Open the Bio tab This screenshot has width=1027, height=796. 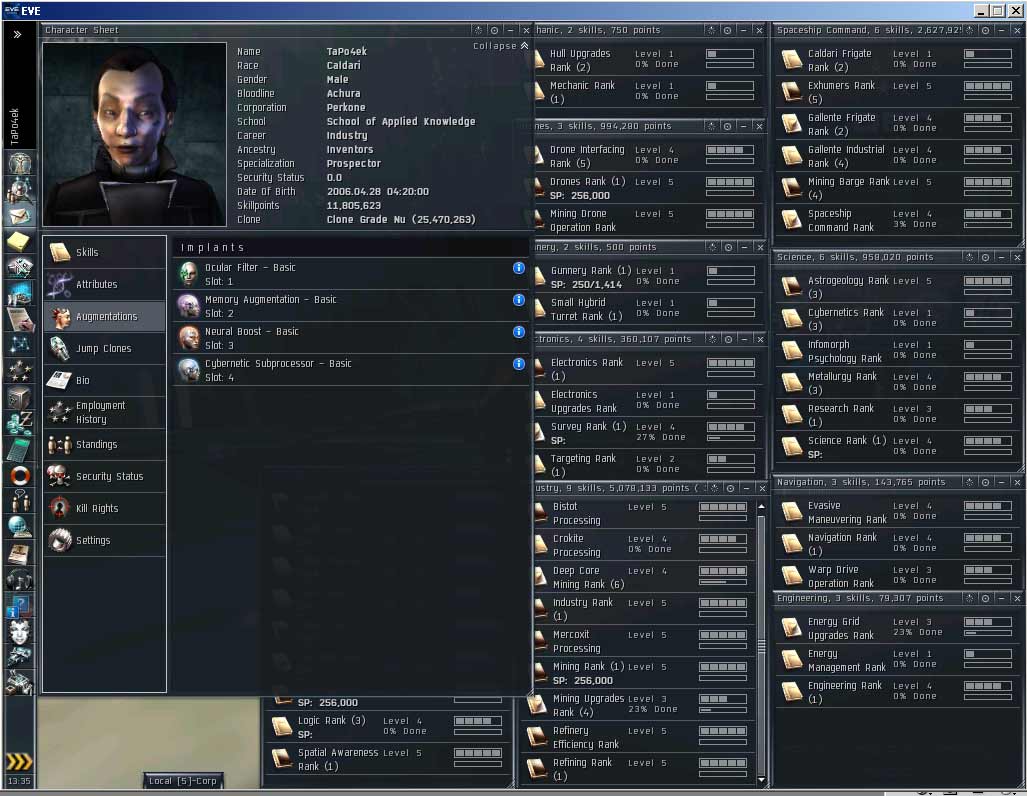tap(105, 381)
